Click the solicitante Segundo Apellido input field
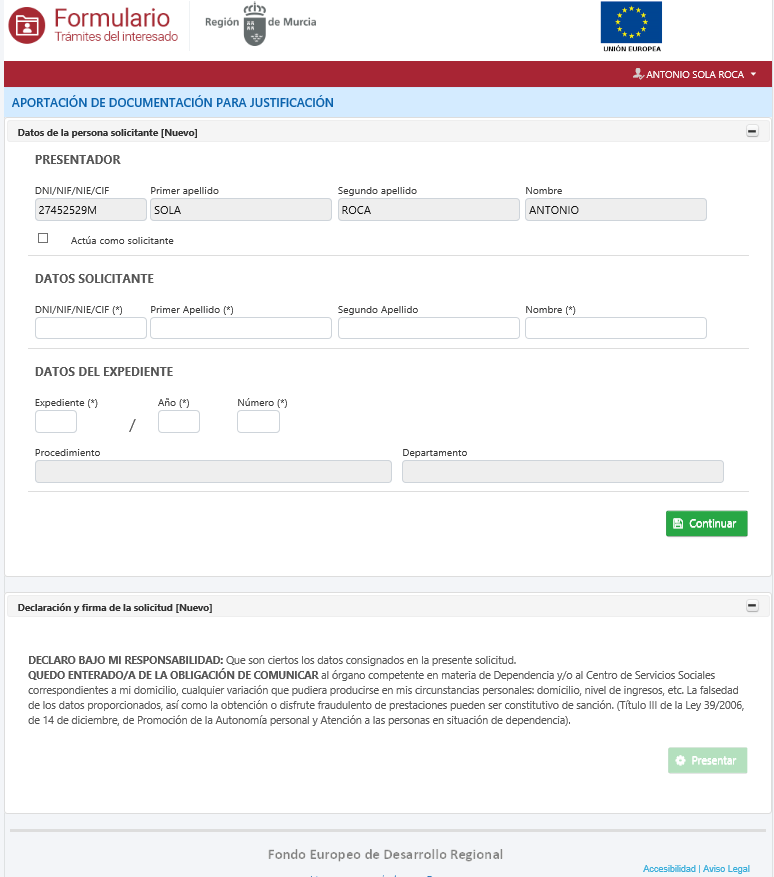The height and width of the screenshot is (877, 774). click(x=428, y=328)
